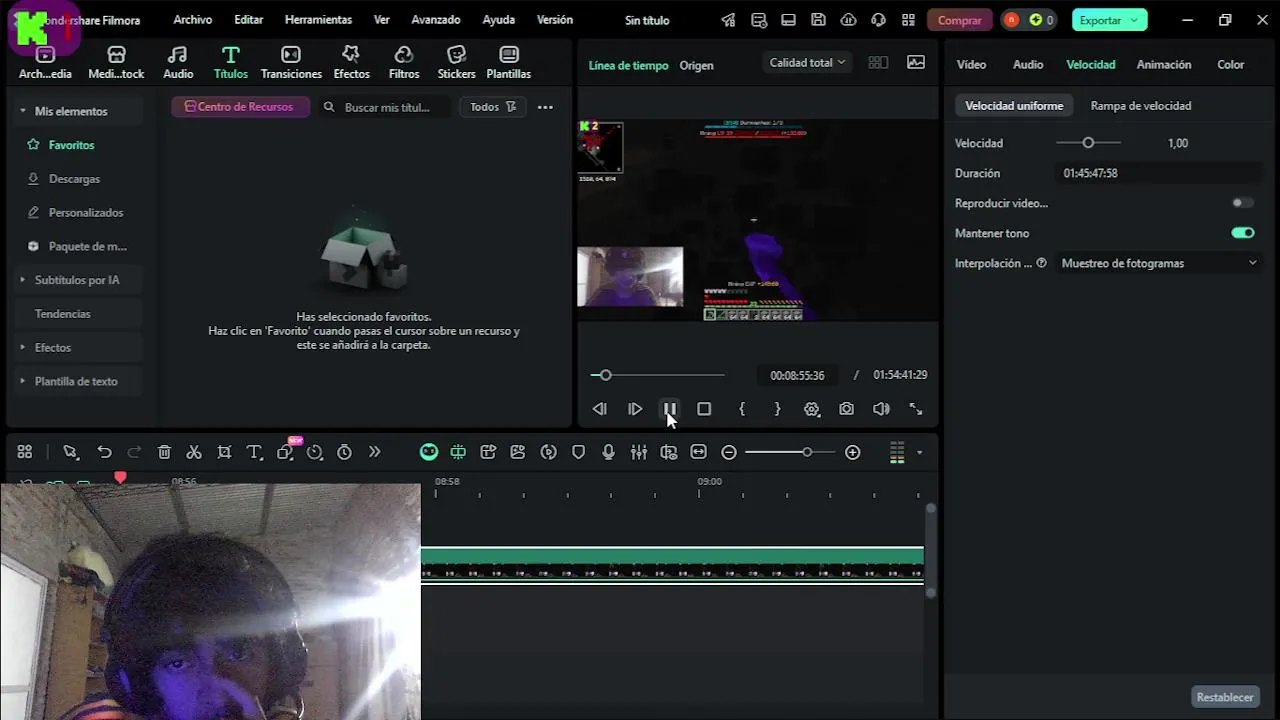Open the Plantillas category

tap(508, 62)
